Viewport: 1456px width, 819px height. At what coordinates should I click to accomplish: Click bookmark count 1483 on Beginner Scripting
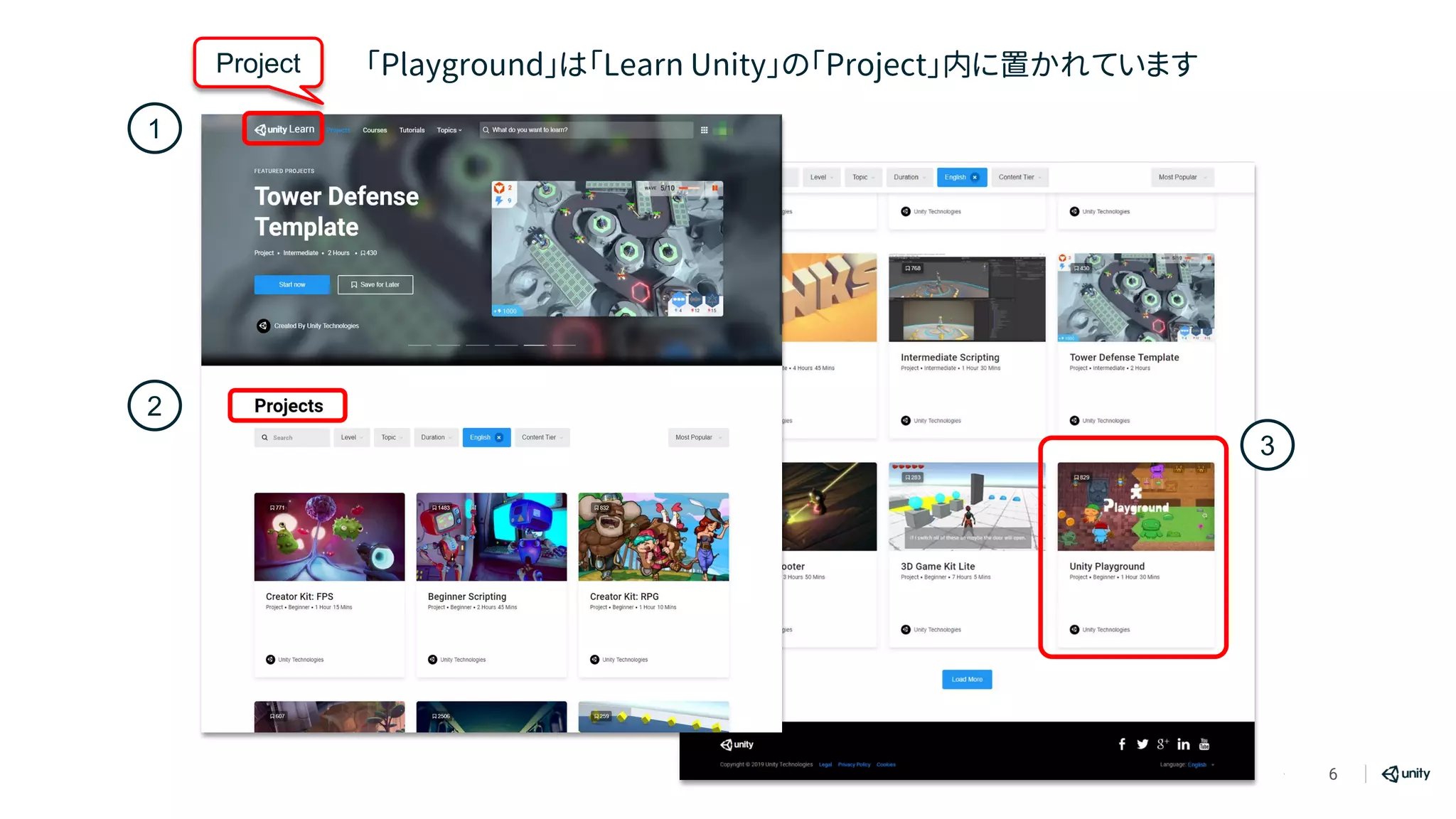click(x=441, y=508)
